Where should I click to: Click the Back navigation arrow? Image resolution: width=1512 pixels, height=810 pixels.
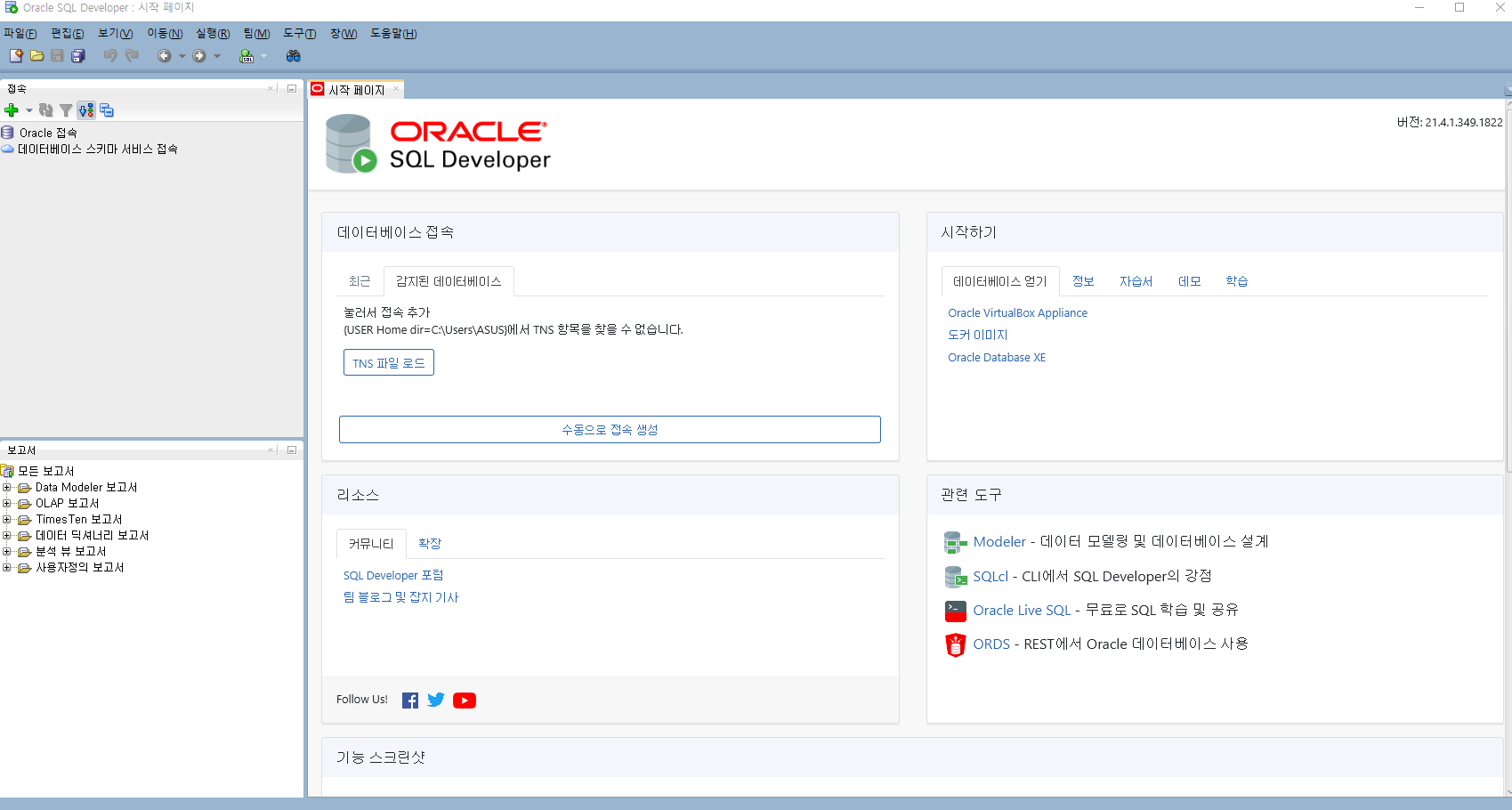pyautogui.click(x=165, y=56)
